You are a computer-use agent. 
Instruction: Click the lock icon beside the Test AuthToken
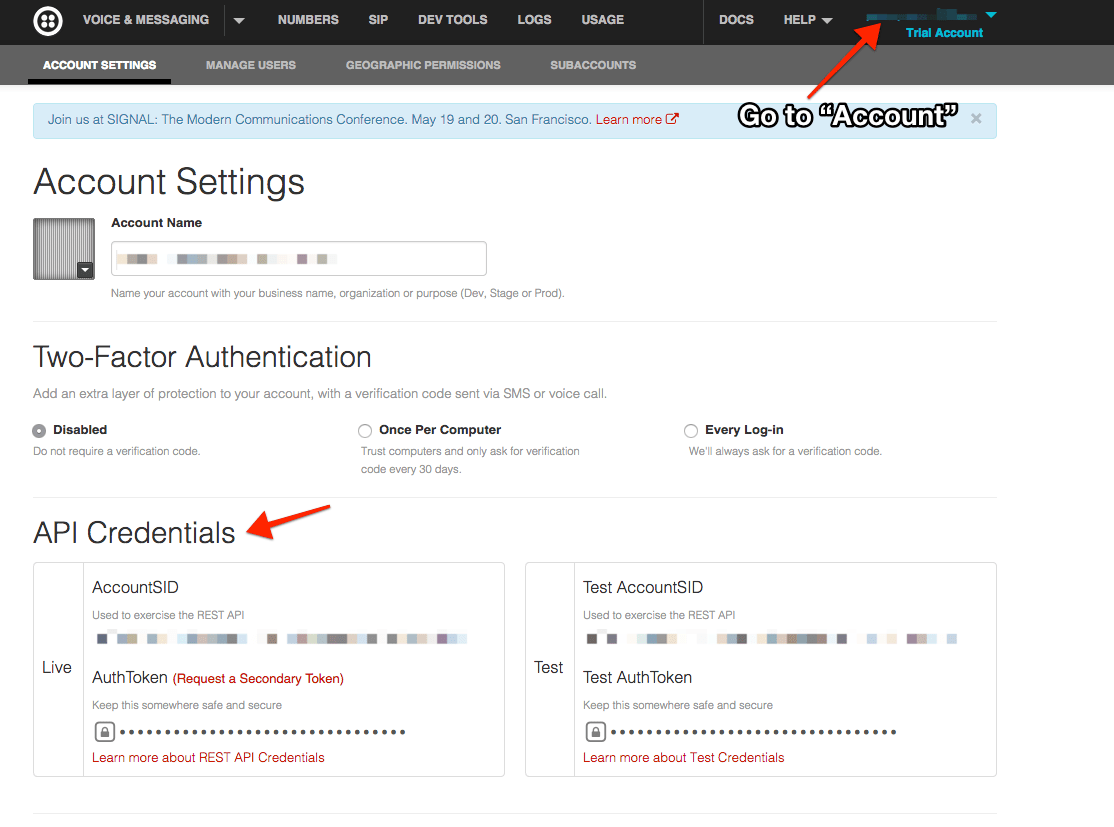[x=595, y=731]
